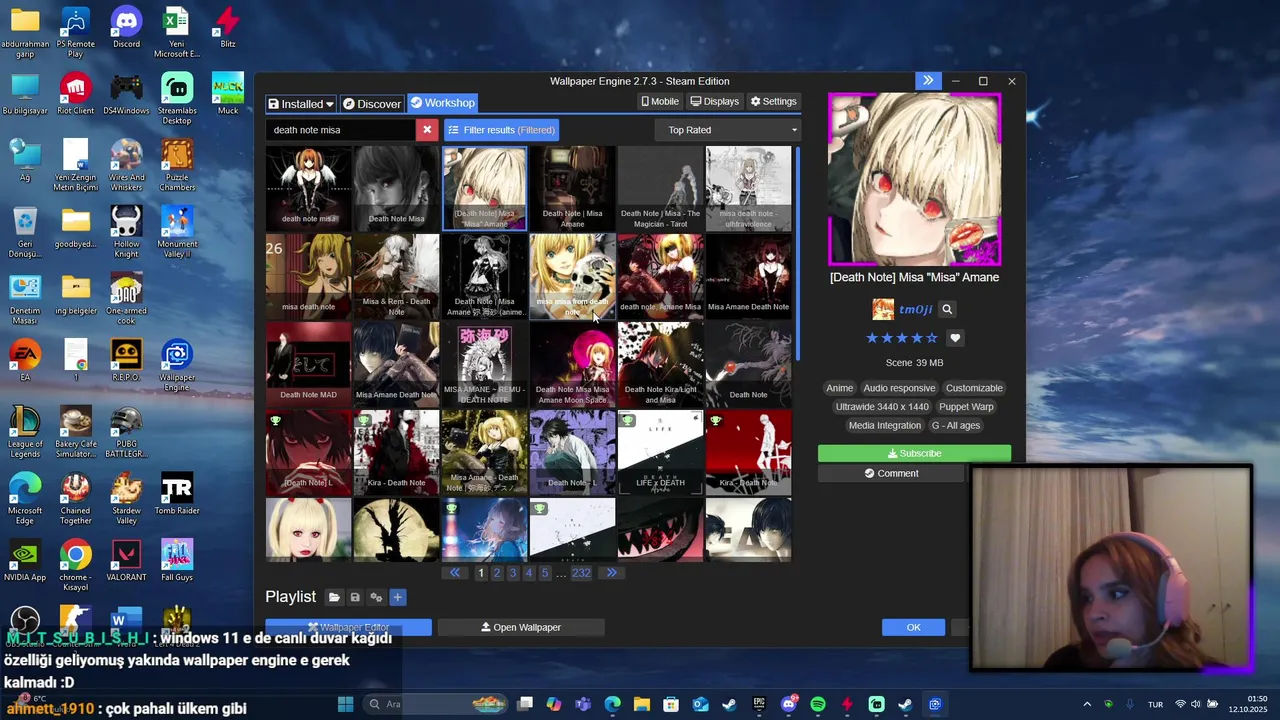Open Discord desktop shortcut
Viewport: 1280px width, 720px height.
126,28
